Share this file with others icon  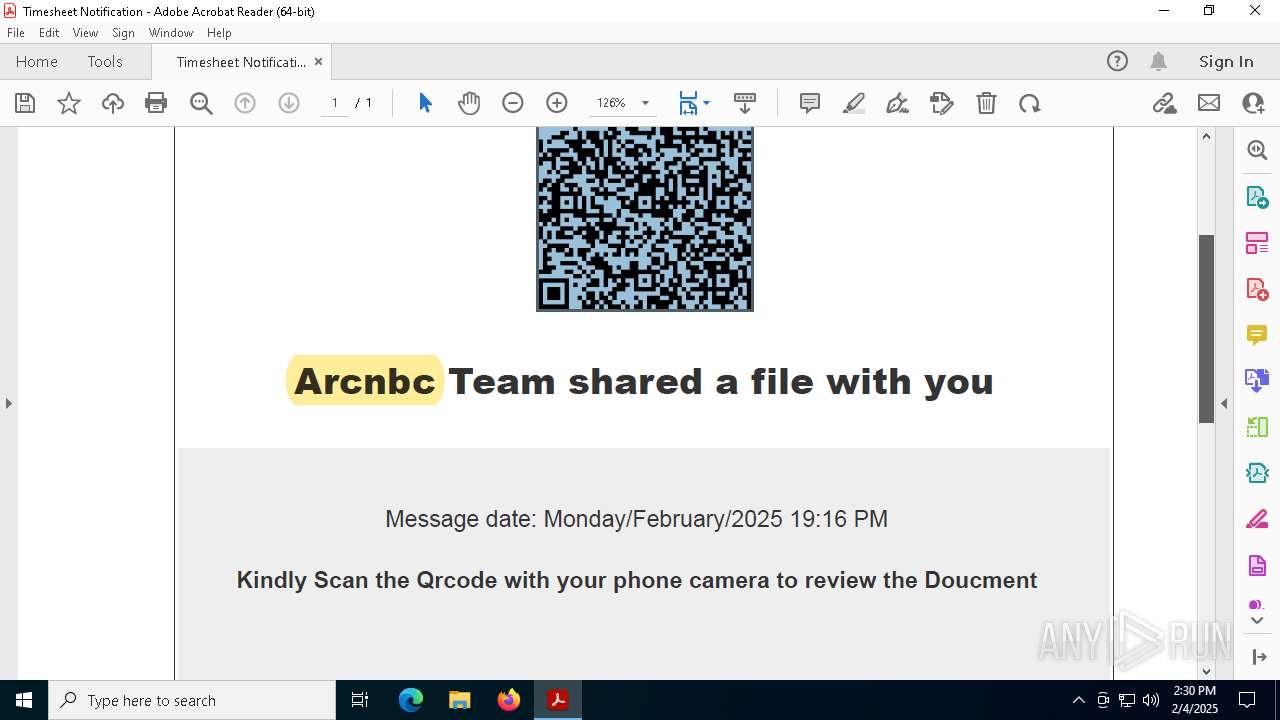tap(1253, 103)
